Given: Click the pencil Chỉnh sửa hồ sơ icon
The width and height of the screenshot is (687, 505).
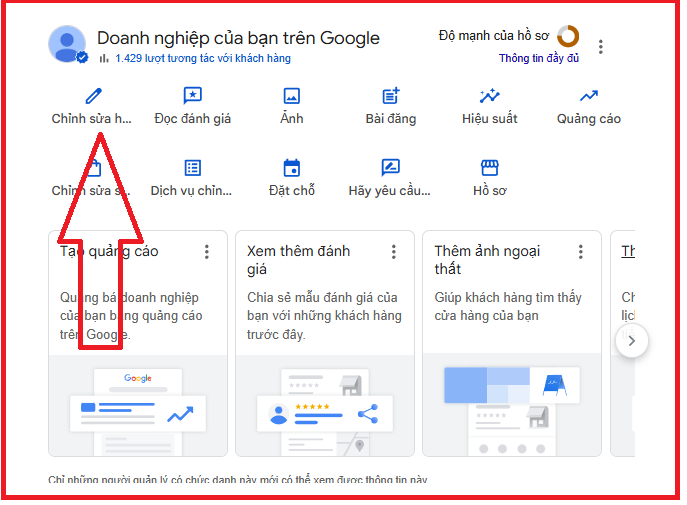Looking at the screenshot, I should coord(93,97).
